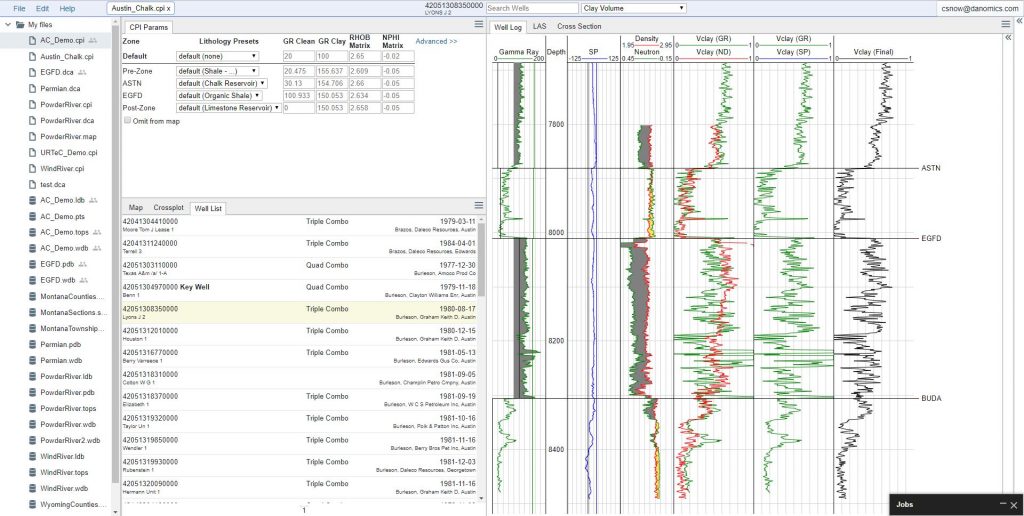Switch to the Crossplot tab
The image size is (1024, 516).
(x=168, y=208)
